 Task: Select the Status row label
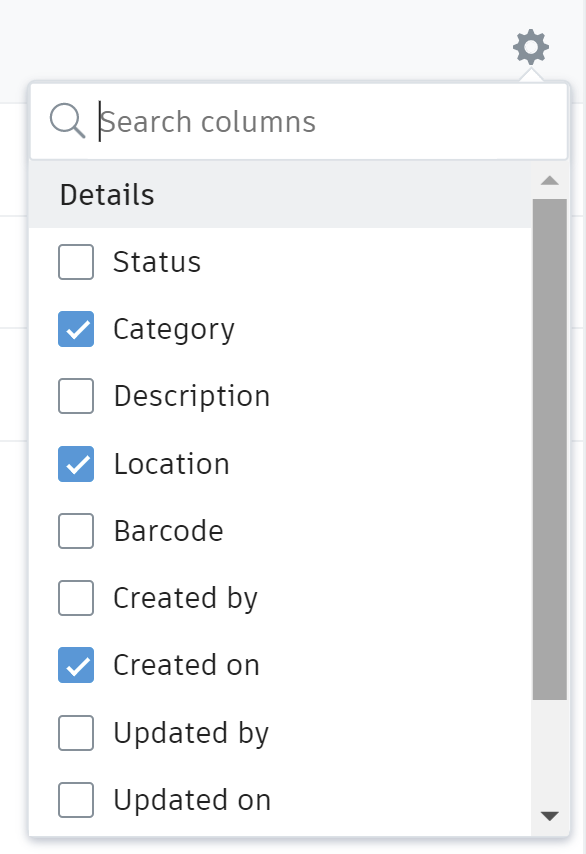pos(155,262)
